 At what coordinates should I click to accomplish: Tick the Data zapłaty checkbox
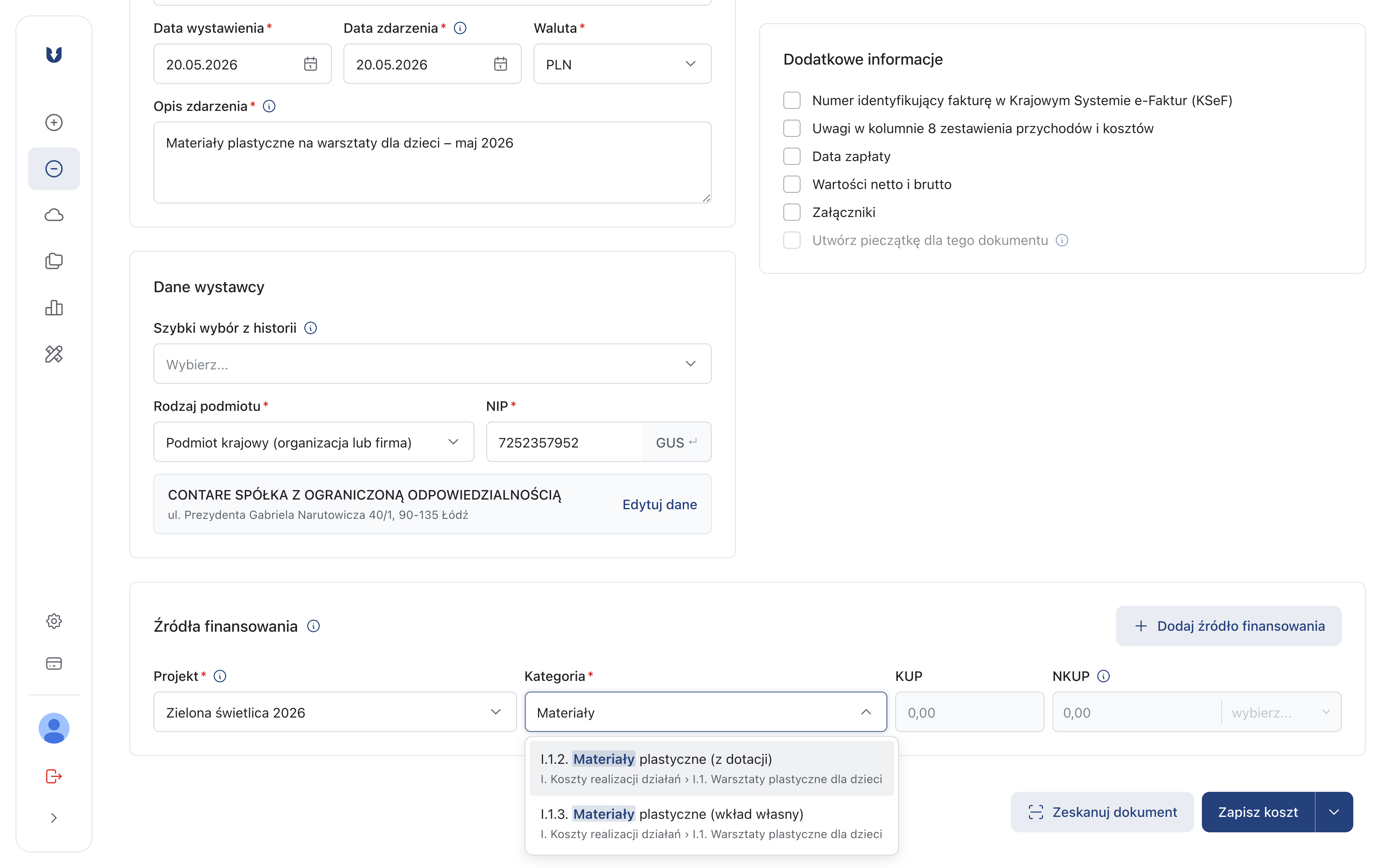point(792,156)
